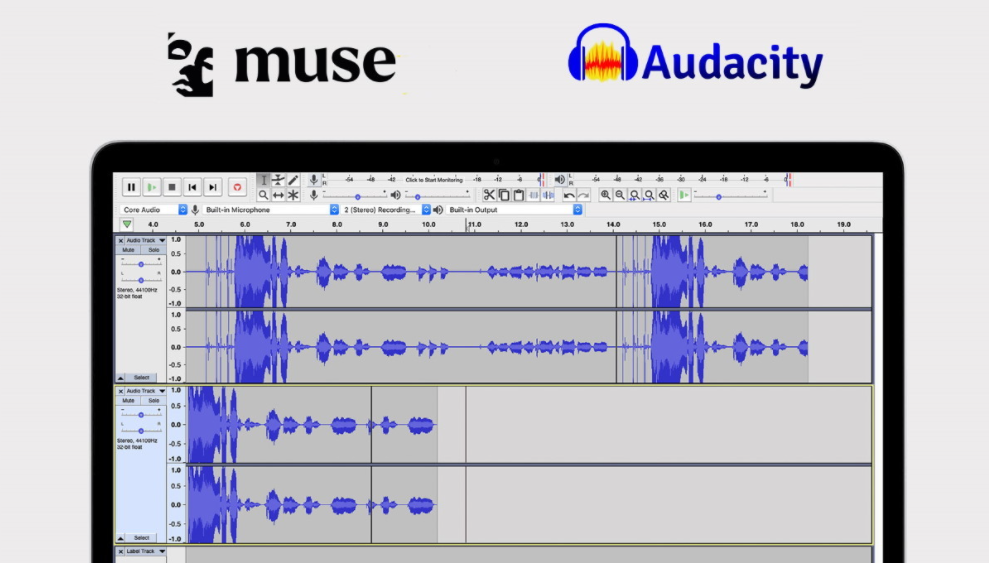Trim audio outside selection
This screenshot has width=989, height=563.
534,195
